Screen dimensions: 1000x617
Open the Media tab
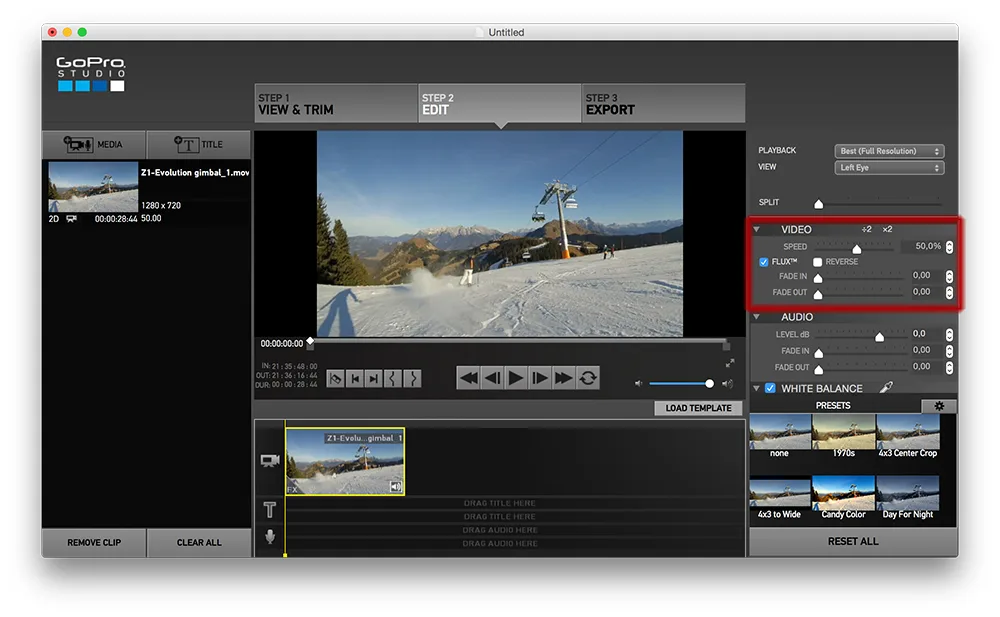pyautogui.click(x=94, y=145)
